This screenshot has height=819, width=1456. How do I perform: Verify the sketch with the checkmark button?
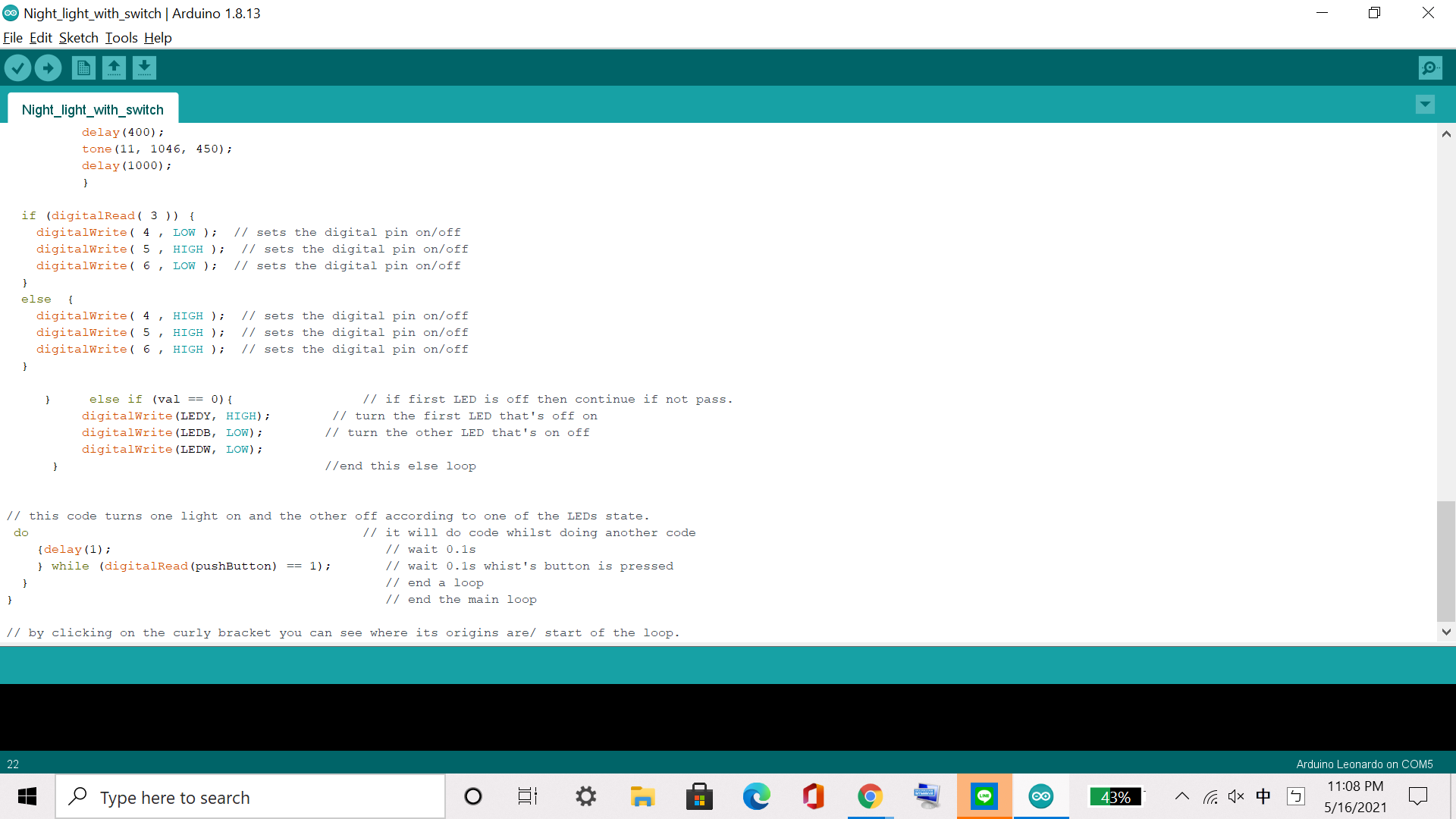coord(17,68)
